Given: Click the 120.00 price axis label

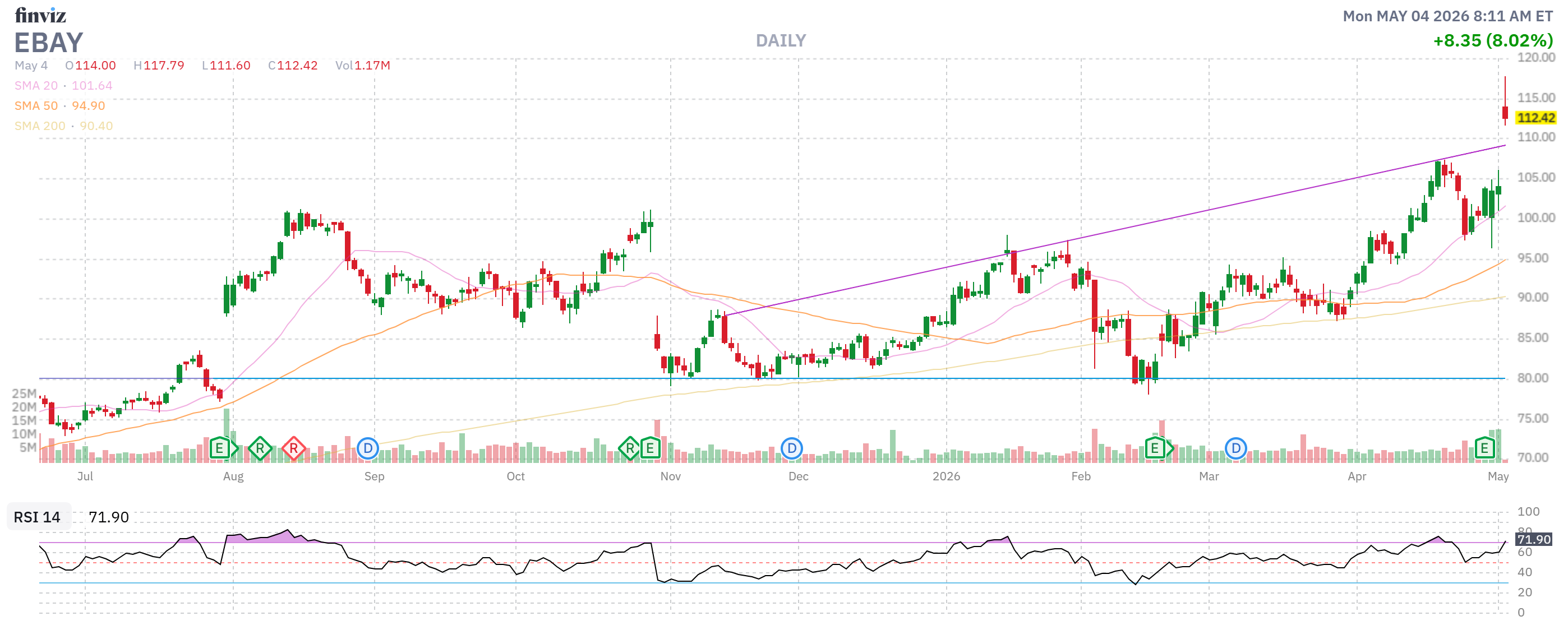Looking at the screenshot, I should 1535,58.
